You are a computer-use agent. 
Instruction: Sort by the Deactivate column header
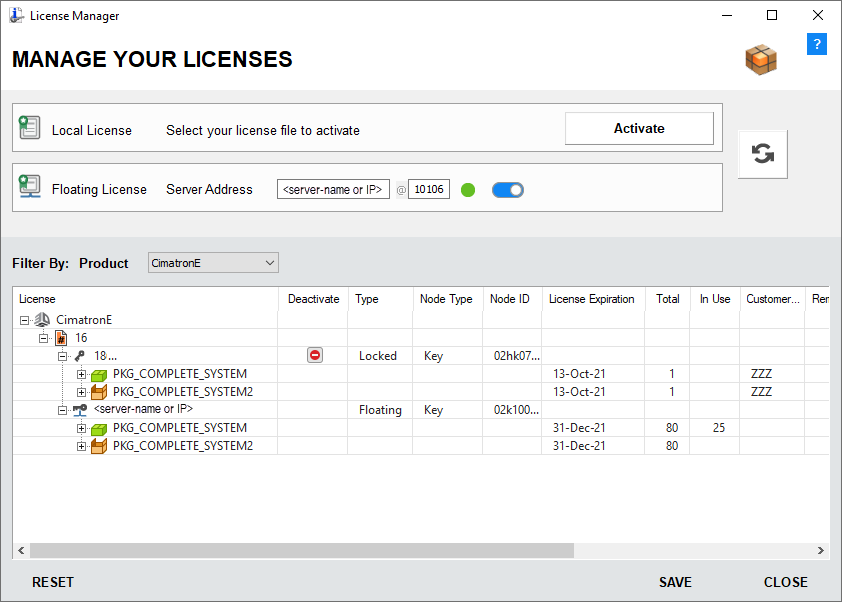point(313,299)
